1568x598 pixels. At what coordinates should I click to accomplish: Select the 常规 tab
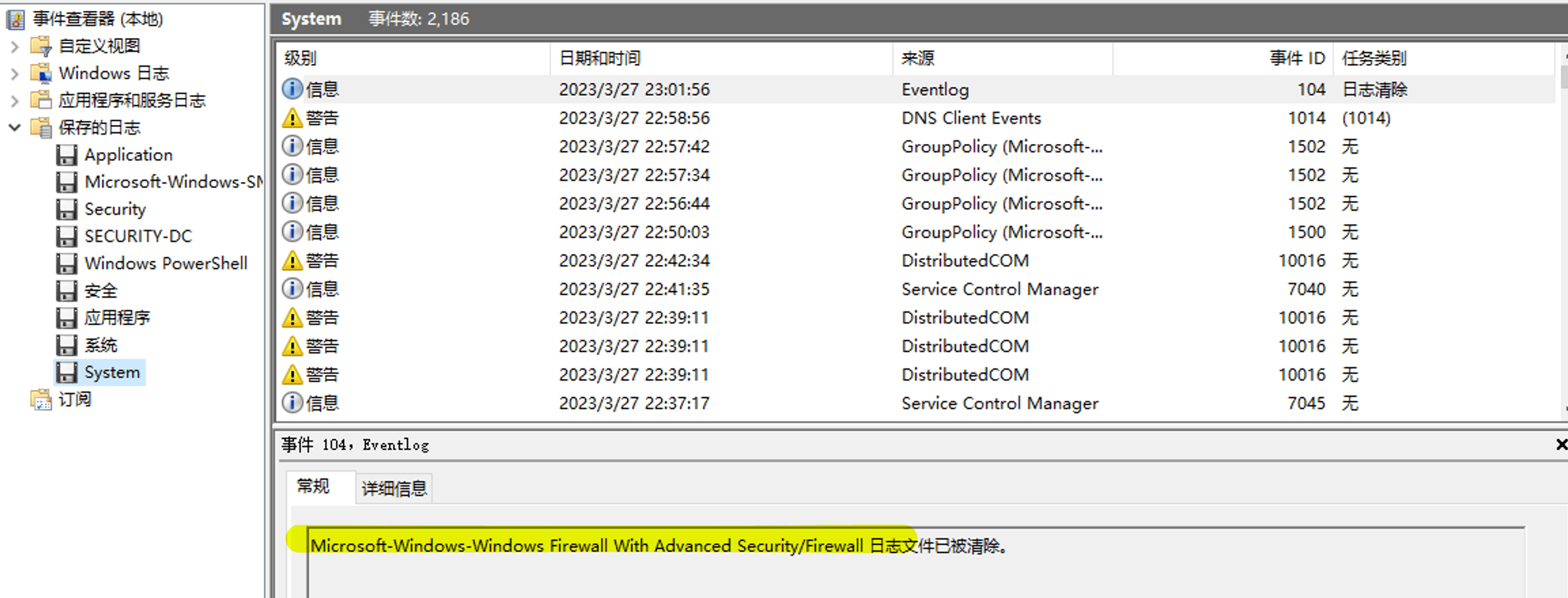[x=313, y=487]
